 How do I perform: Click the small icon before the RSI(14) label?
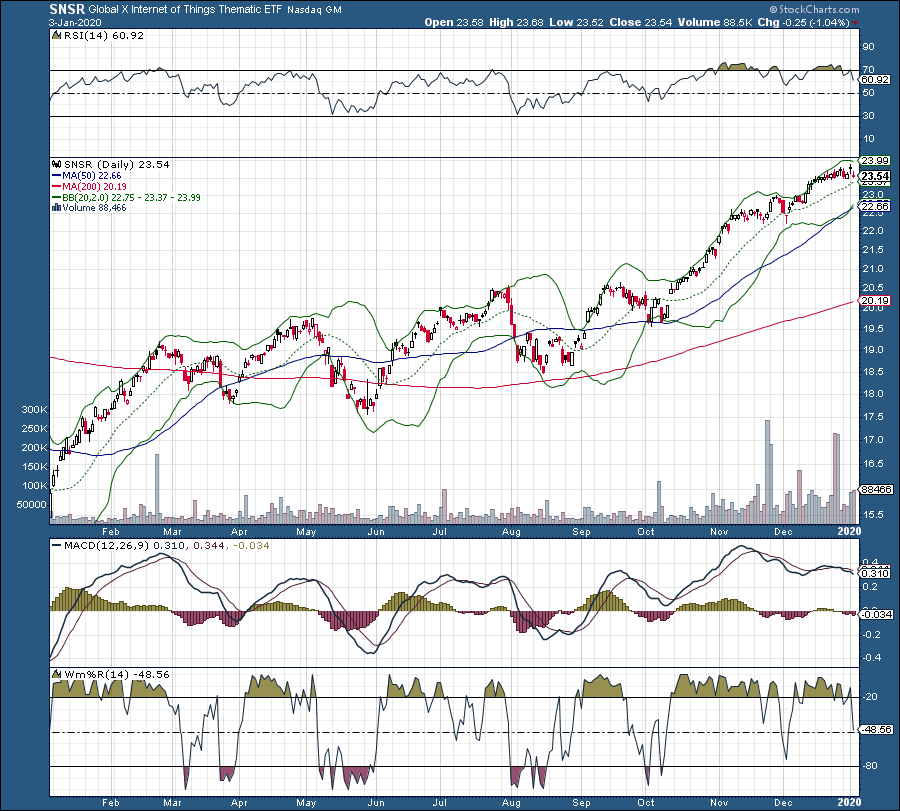[x=56, y=36]
